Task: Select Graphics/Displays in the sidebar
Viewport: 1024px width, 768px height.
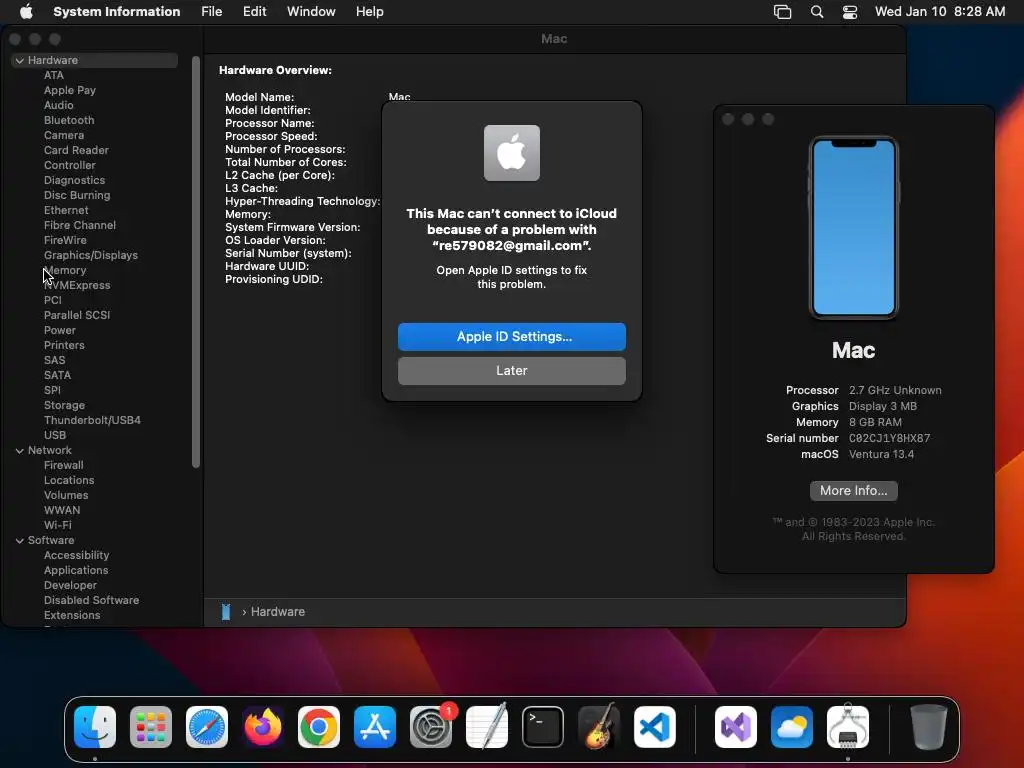Action: pos(91,255)
